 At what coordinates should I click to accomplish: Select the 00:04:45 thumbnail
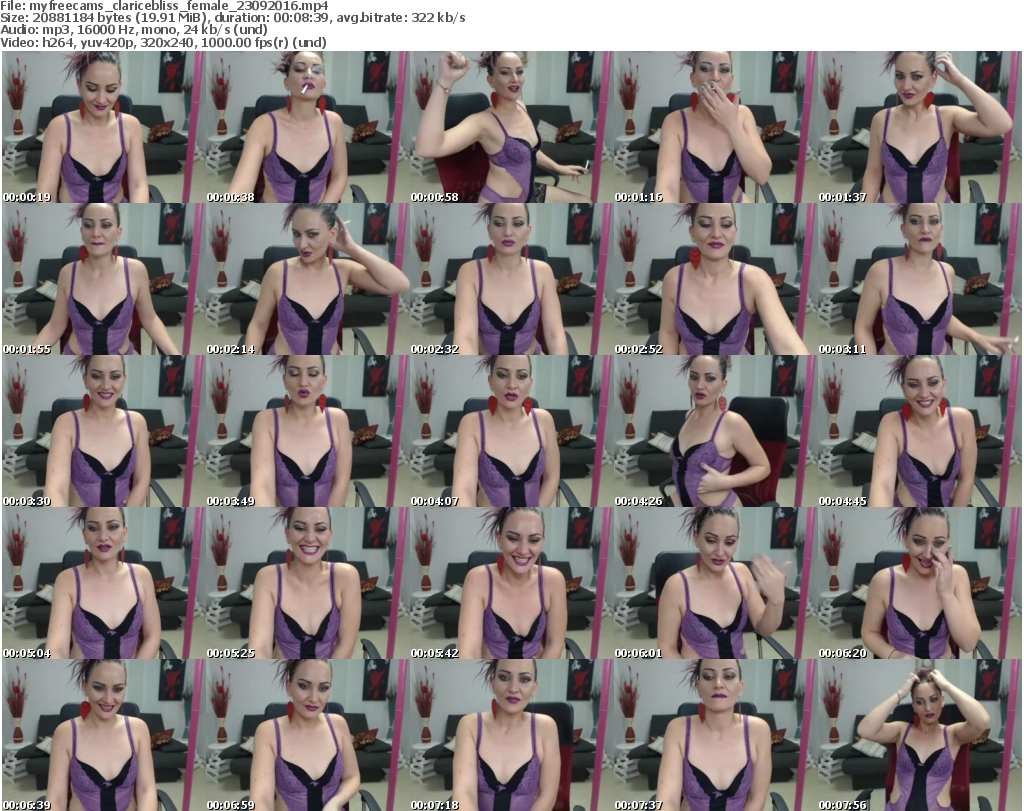[919, 431]
